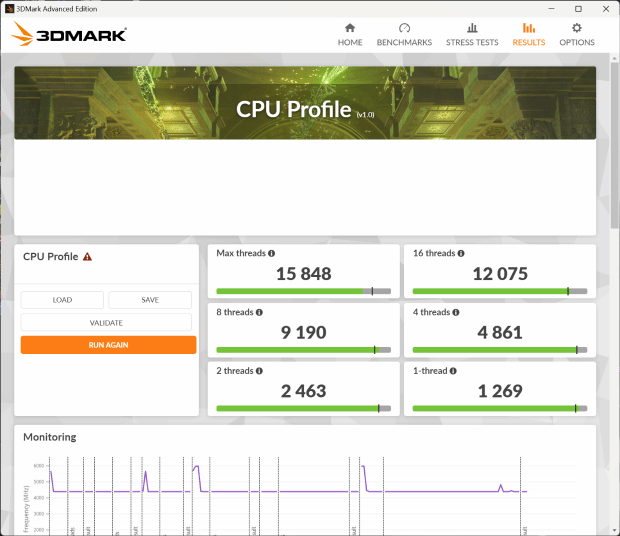
Task: Click the 16 threads info icon
Action: pos(461,253)
